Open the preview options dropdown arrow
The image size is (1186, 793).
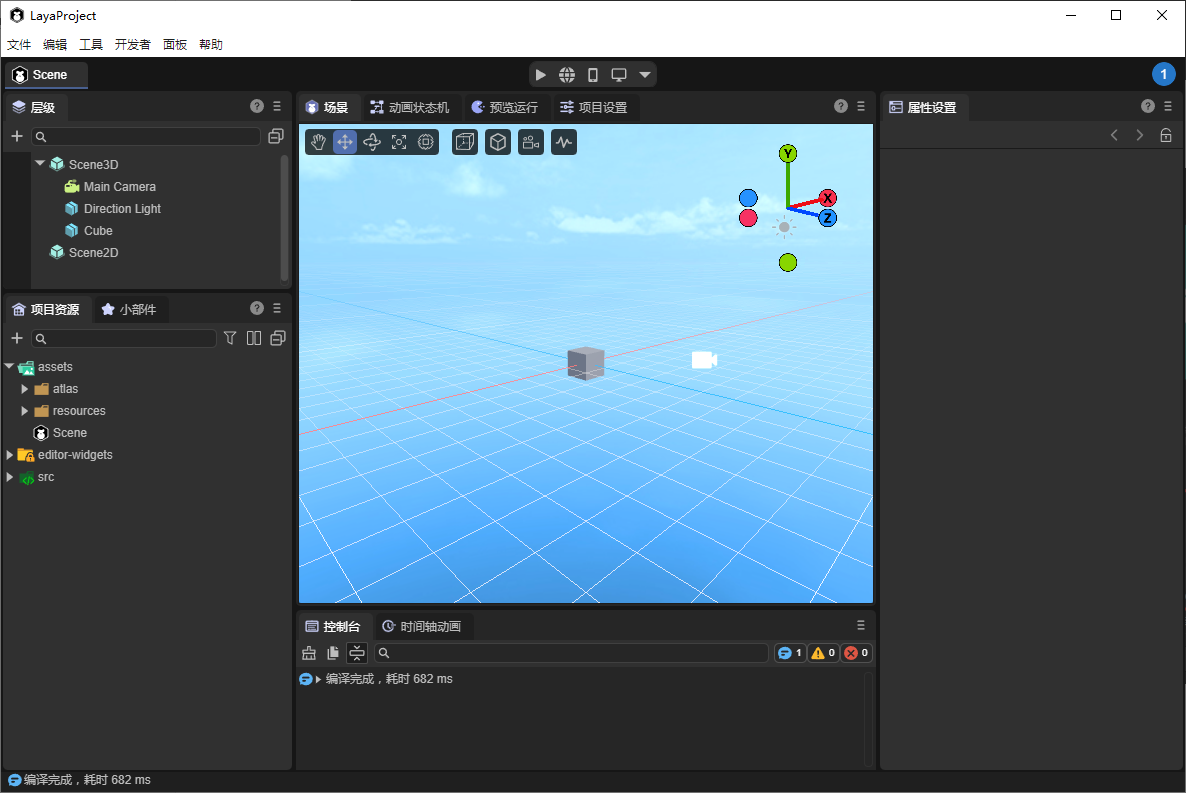point(645,75)
